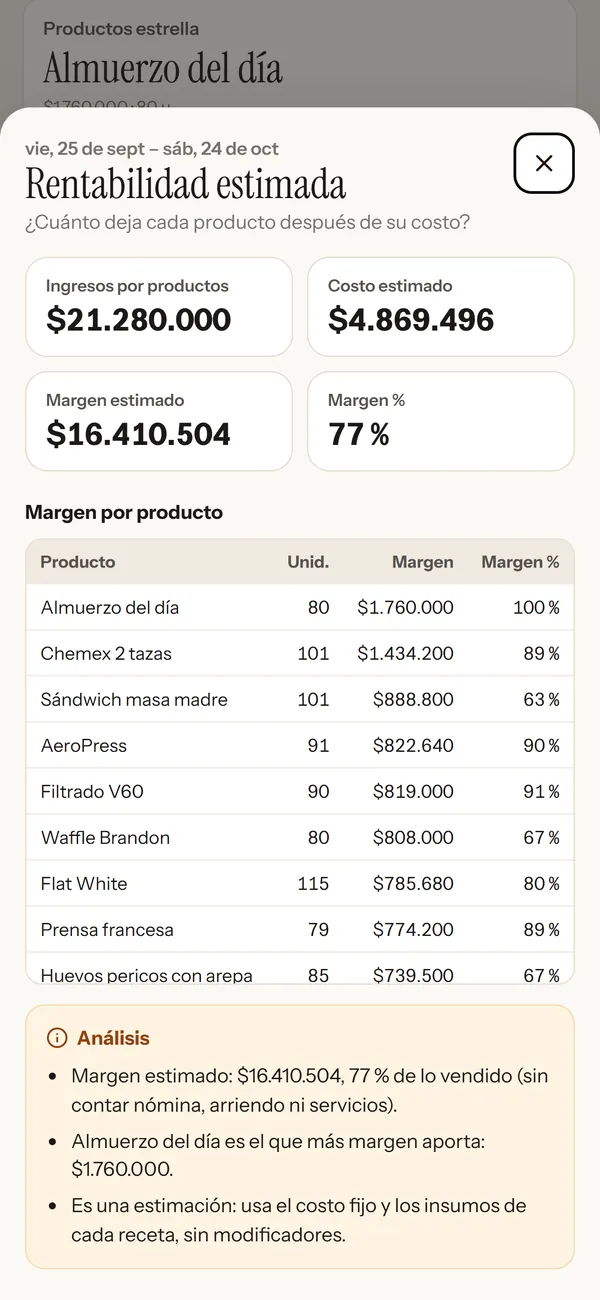Click the $1.434.200 margin value
This screenshot has width=600, height=1300.
(x=405, y=654)
